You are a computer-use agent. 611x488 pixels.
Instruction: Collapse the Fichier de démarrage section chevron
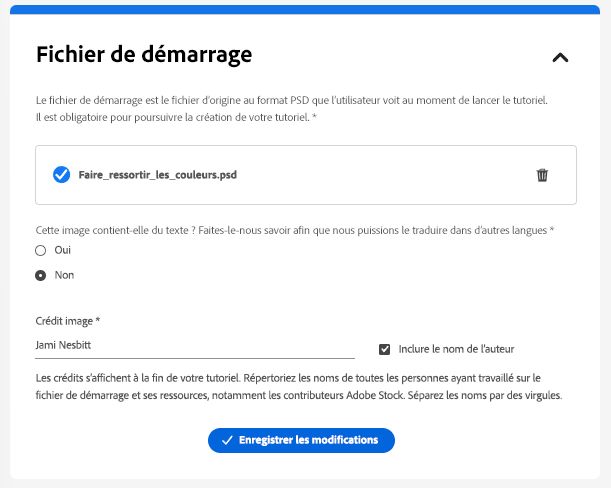[560, 57]
